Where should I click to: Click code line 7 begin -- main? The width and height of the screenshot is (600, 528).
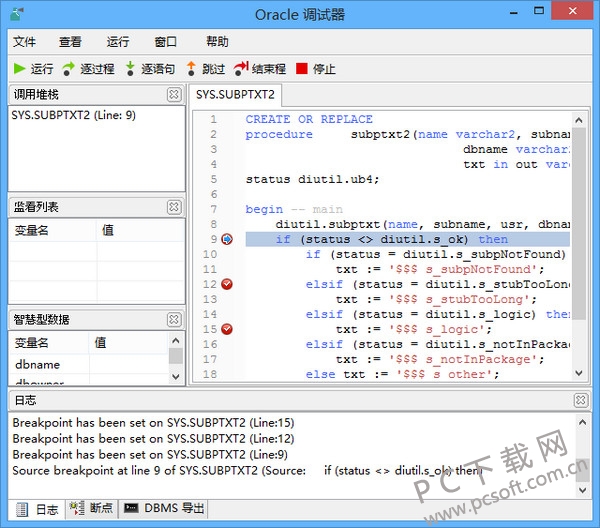coord(294,209)
